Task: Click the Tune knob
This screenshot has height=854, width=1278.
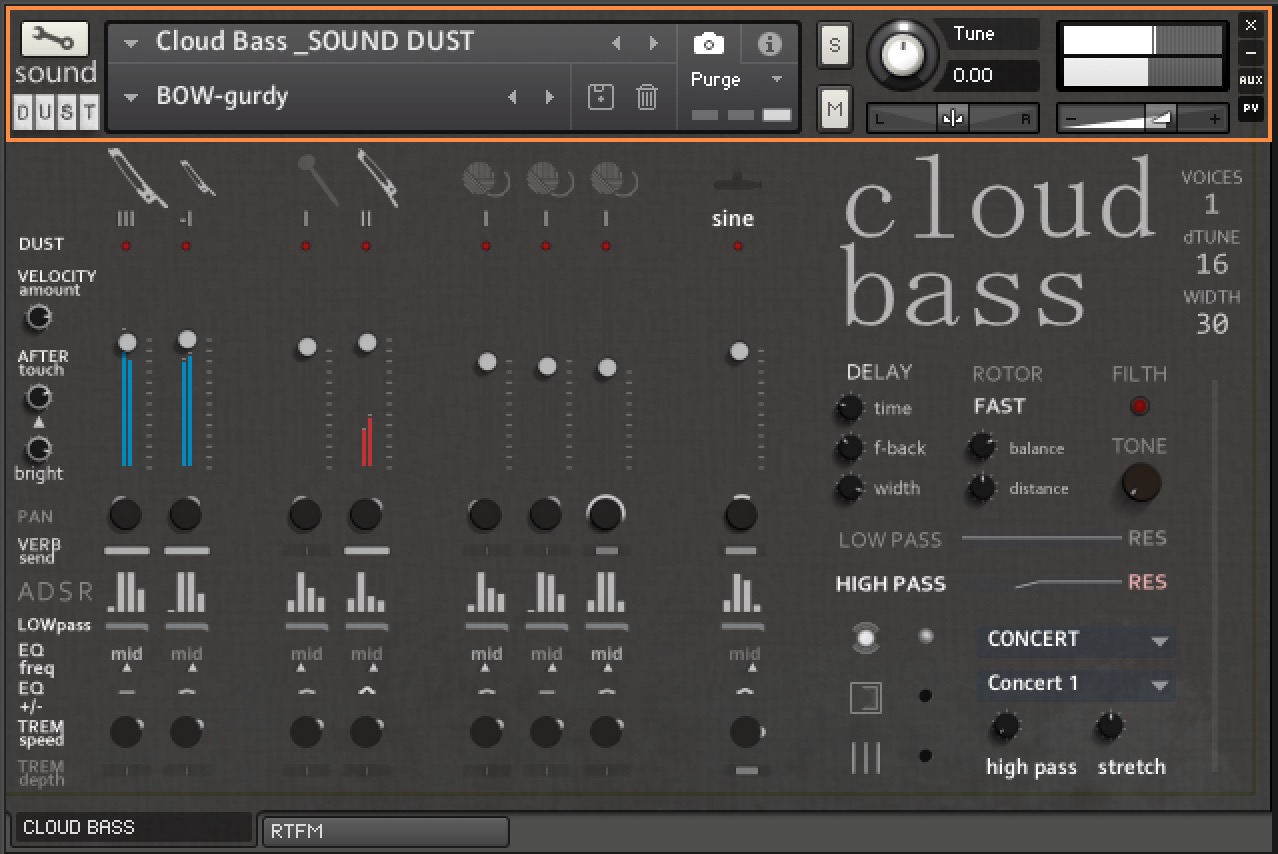Action: coord(902,55)
